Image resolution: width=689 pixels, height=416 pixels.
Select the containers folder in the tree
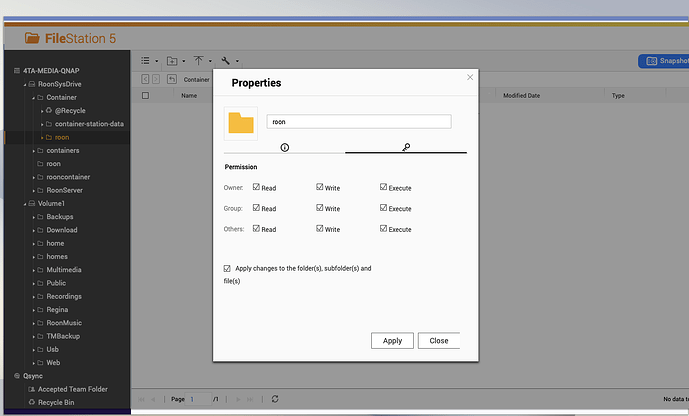(x=63, y=150)
